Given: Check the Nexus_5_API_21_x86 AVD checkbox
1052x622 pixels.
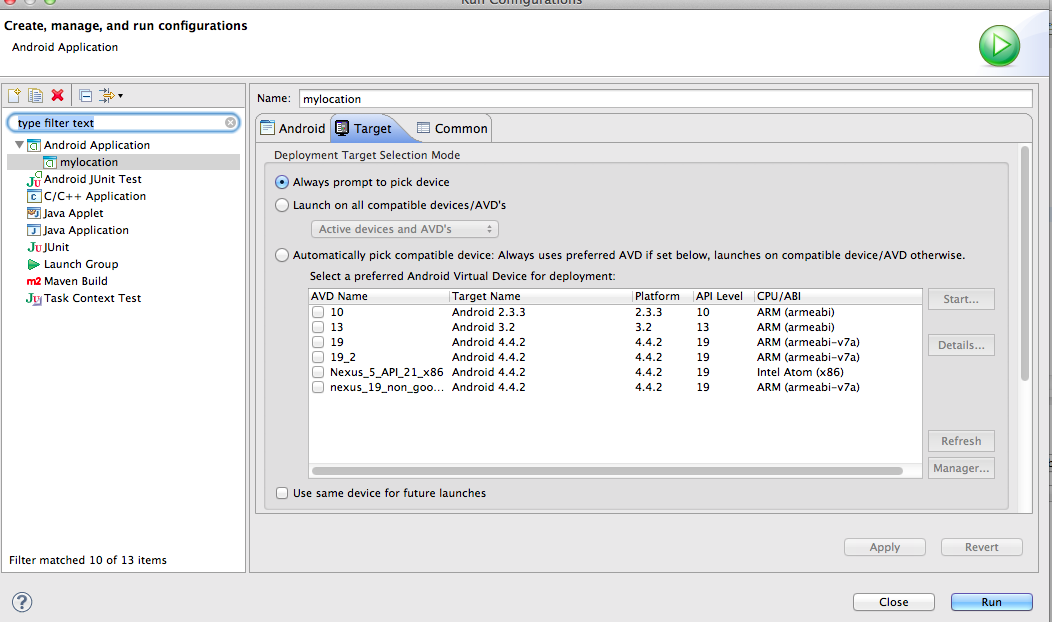Looking at the screenshot, I should 318,372.
